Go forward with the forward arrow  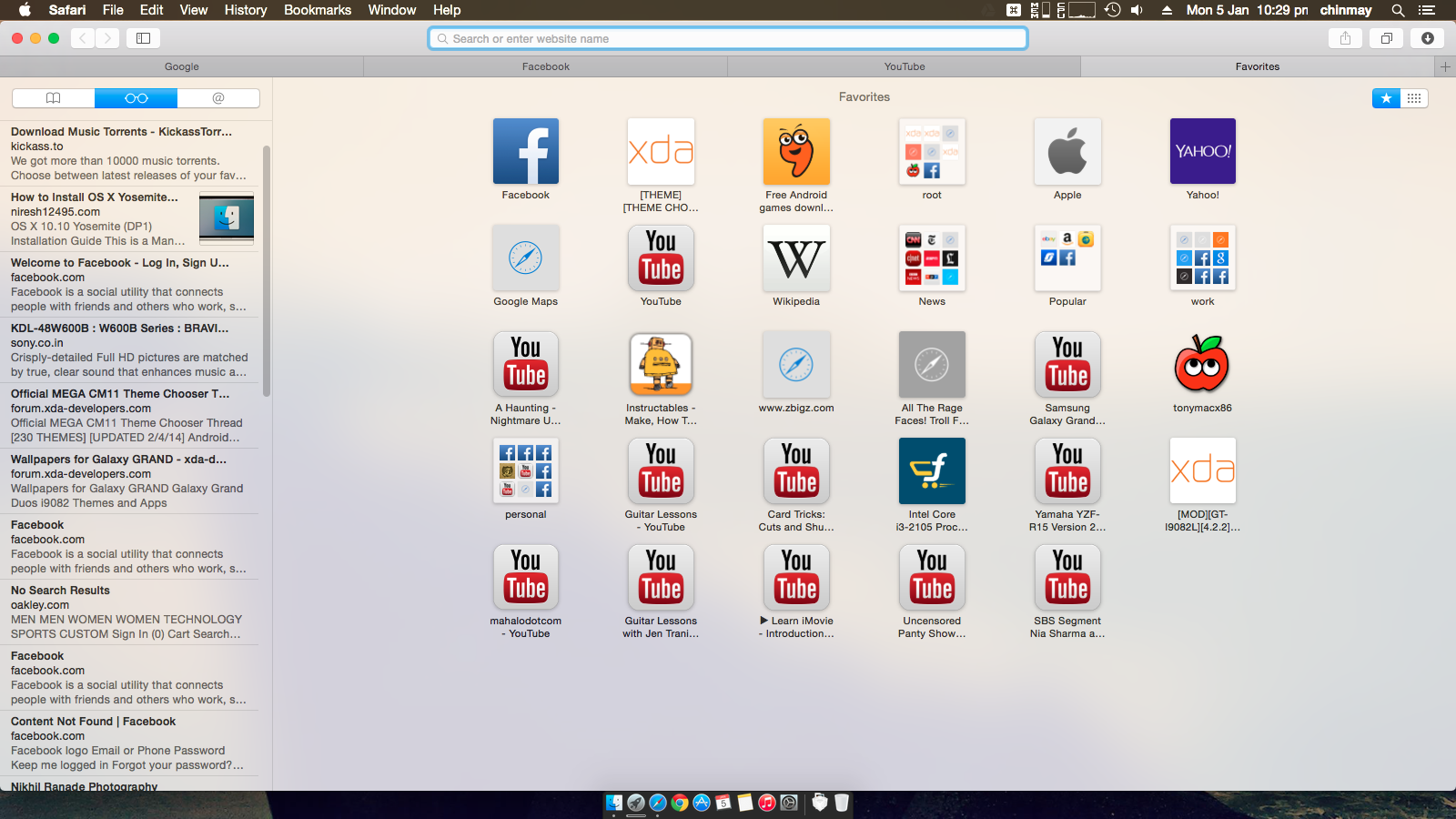pos(107,38)
